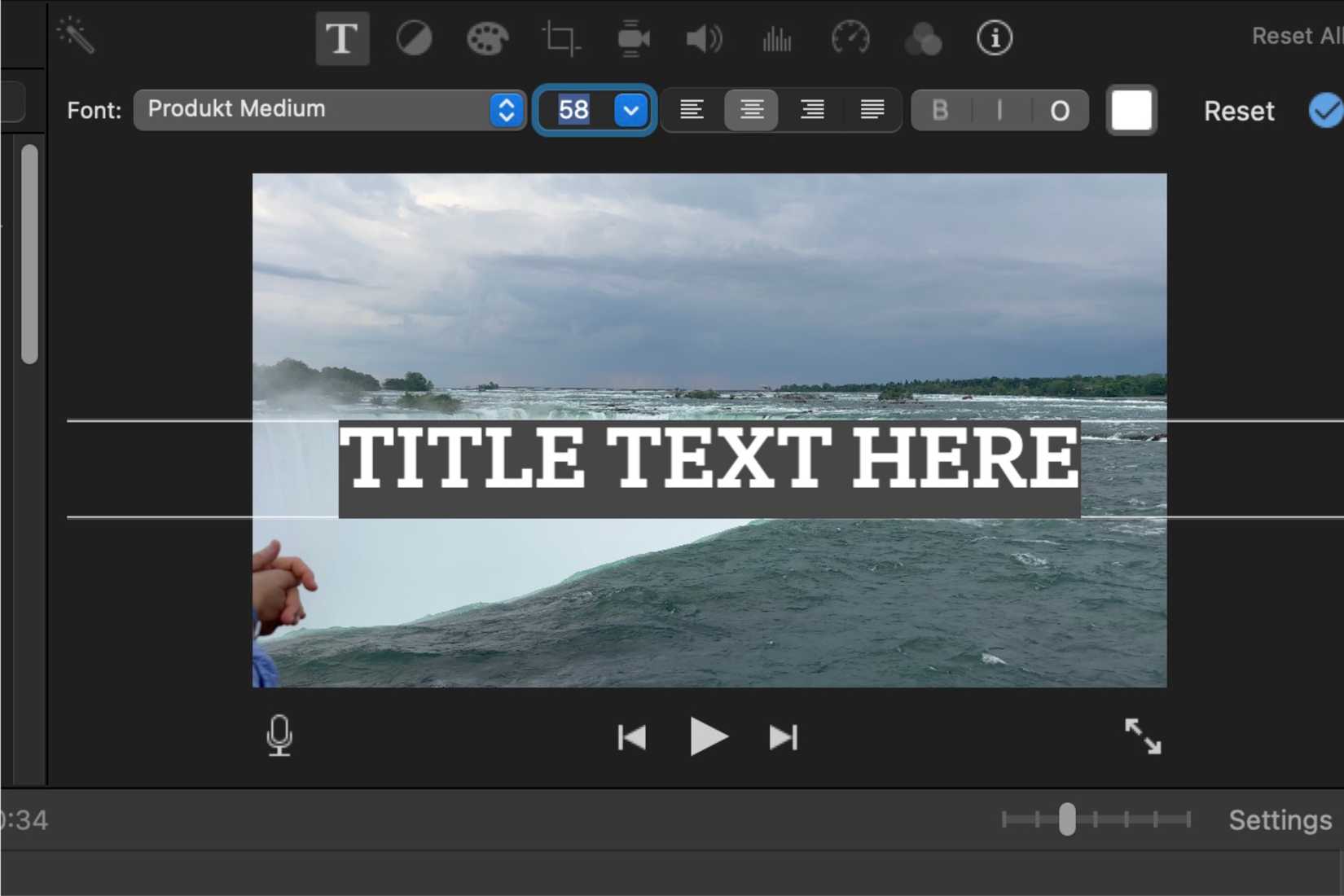The image size is (1344, 896).
Task: Open the Volume controls
Action: pos(704,37)
